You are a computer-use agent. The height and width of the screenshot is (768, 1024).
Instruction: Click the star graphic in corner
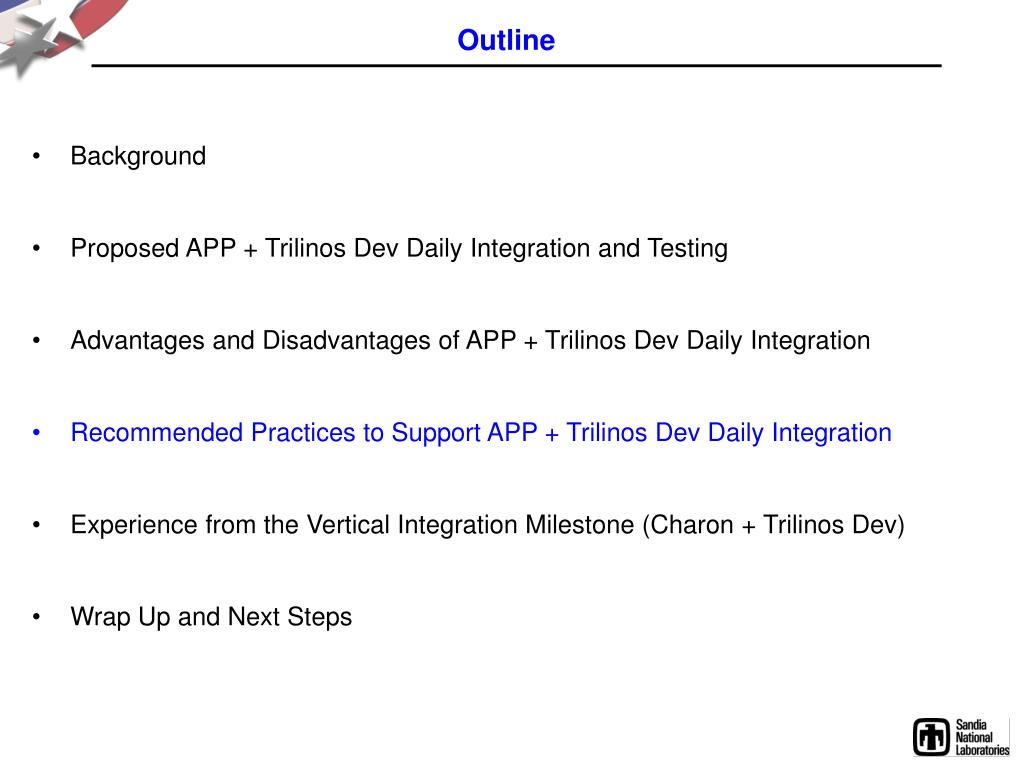click(x=39, y=40)
